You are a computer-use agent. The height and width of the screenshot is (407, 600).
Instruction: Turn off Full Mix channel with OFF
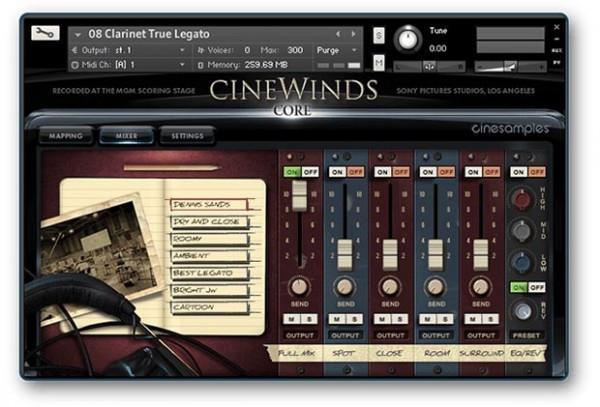[310, 172]
